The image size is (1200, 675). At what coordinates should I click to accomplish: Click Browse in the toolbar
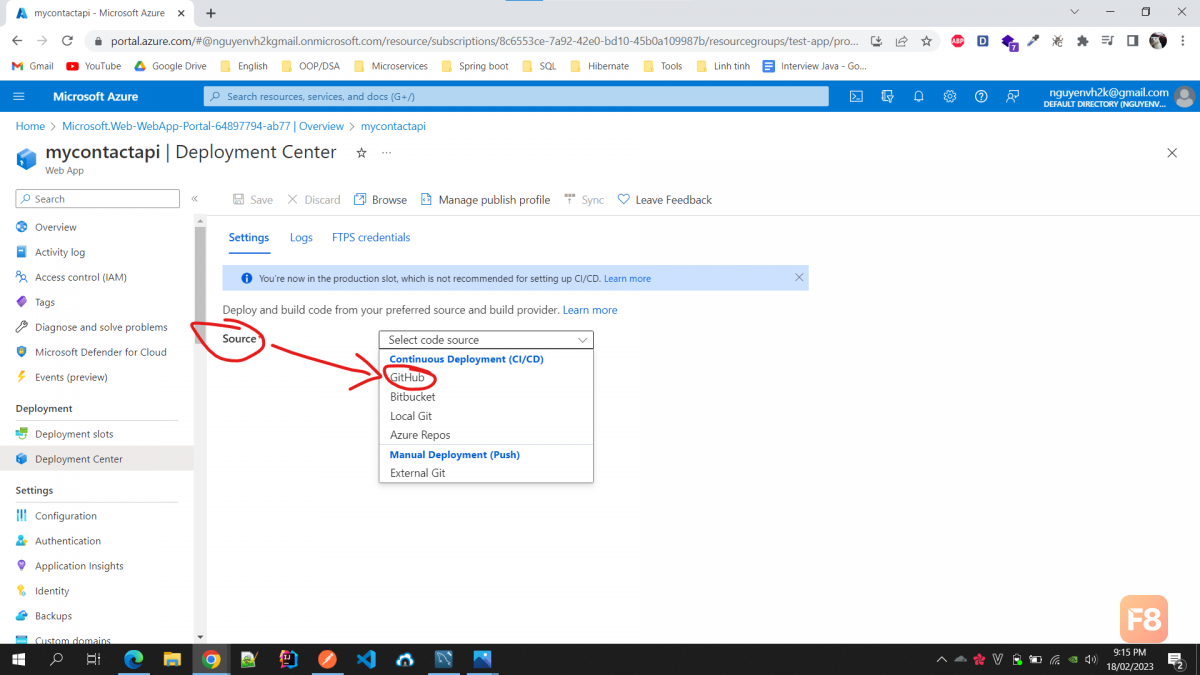pyautogui.click(x=380, y=200)
